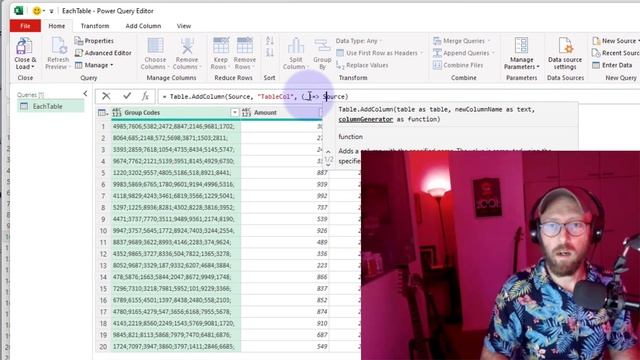
Task: Click Recent Sources
Action: point(616,53)
